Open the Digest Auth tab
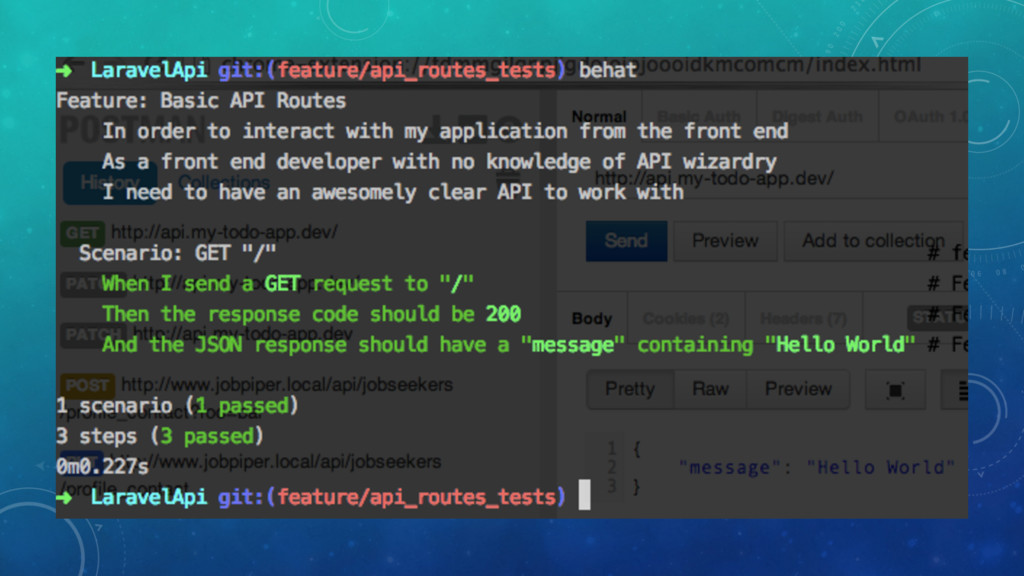 pyautogui.click(x=817, y=116)
